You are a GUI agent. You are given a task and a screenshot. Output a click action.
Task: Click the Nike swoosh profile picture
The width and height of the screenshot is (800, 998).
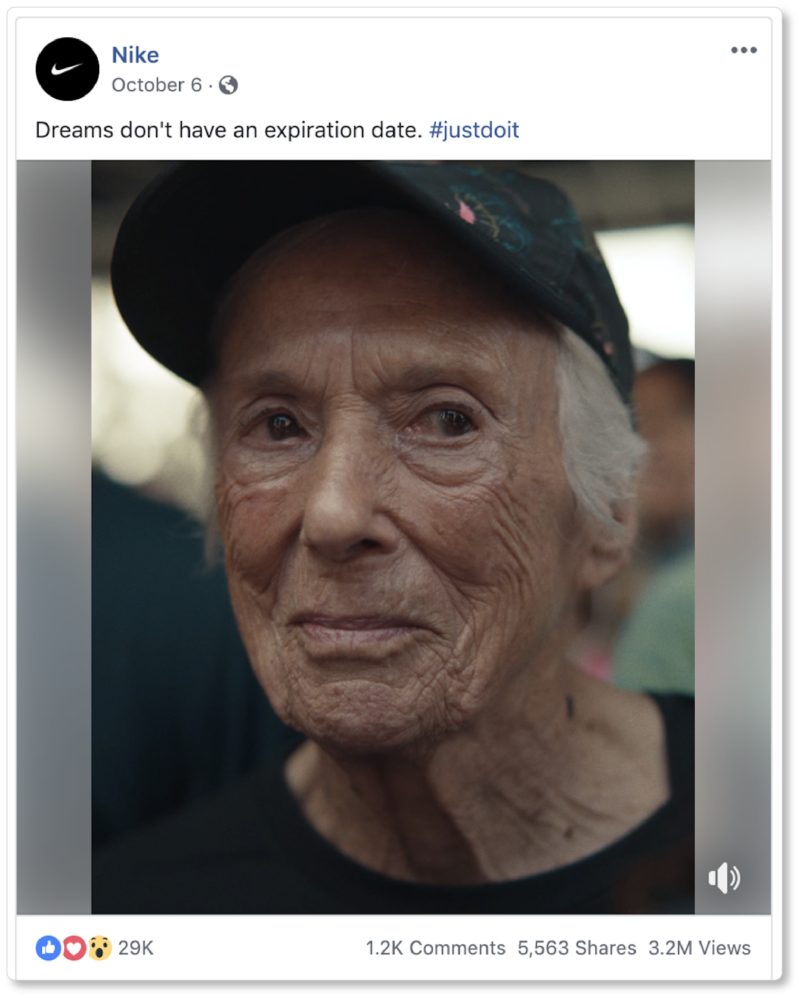[x=67, y=69]
